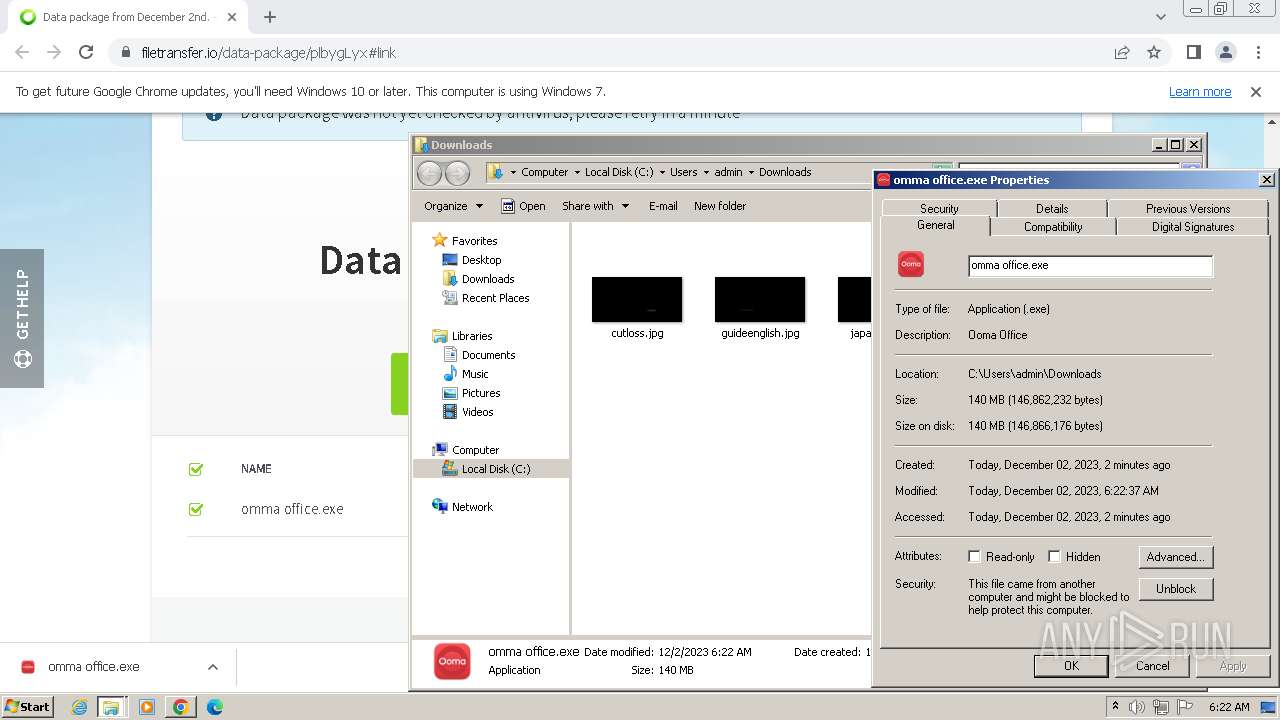This screenshot has height=720, width=1280.
Task: Select guideenglish.jpg thumbnail
Action: coord(760,300)
